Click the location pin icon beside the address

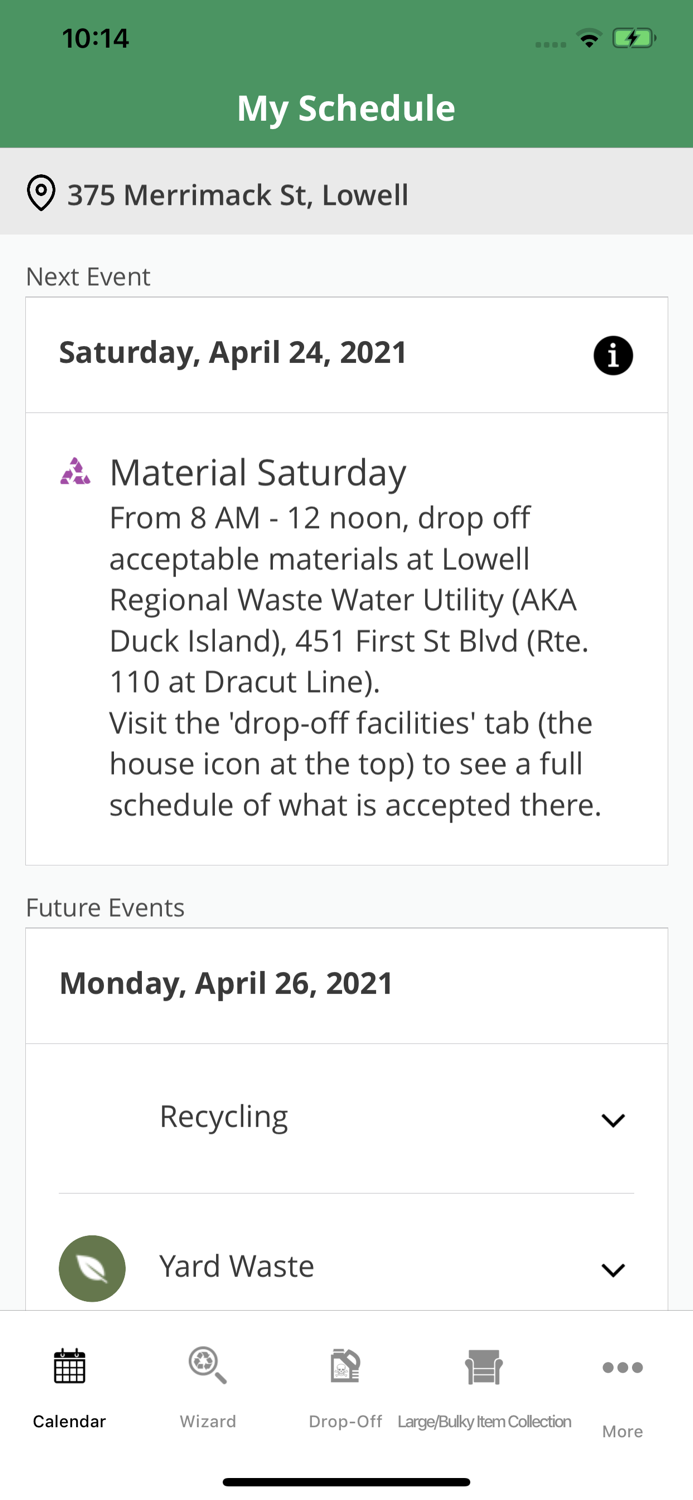[x=41, y=192]
